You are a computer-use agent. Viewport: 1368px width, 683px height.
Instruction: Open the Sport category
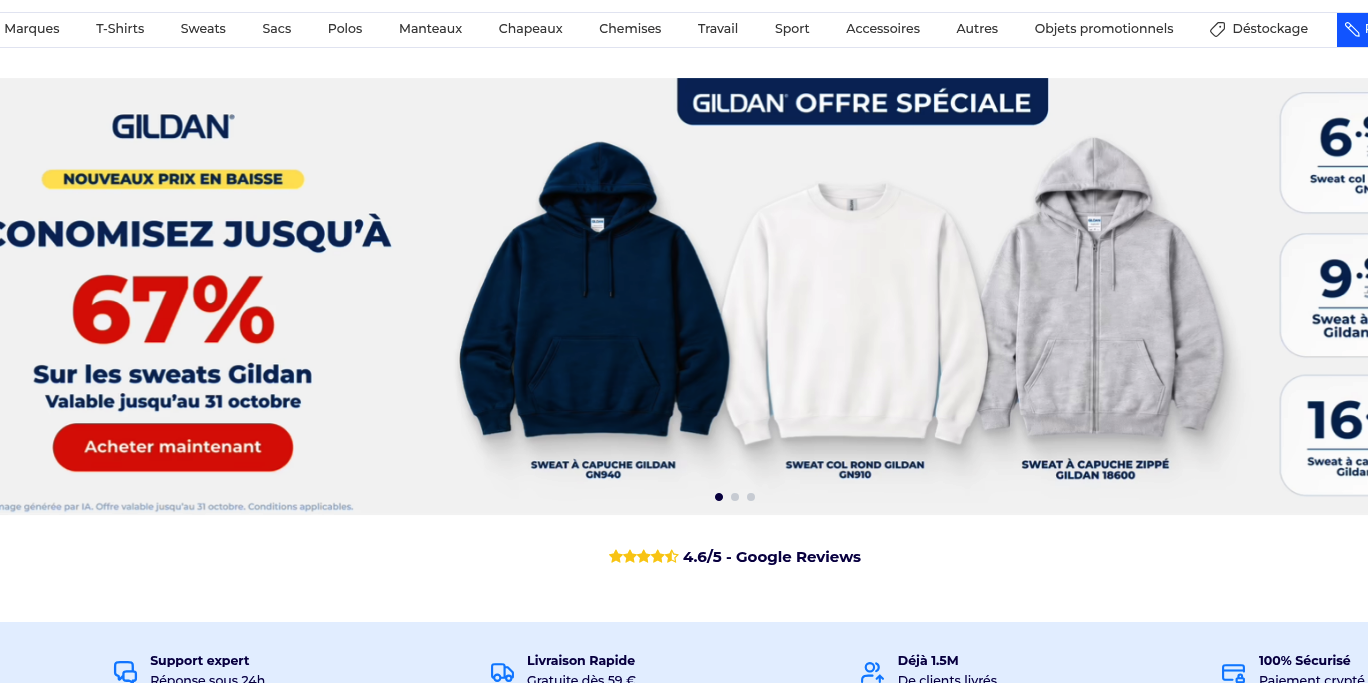point(792,29)
